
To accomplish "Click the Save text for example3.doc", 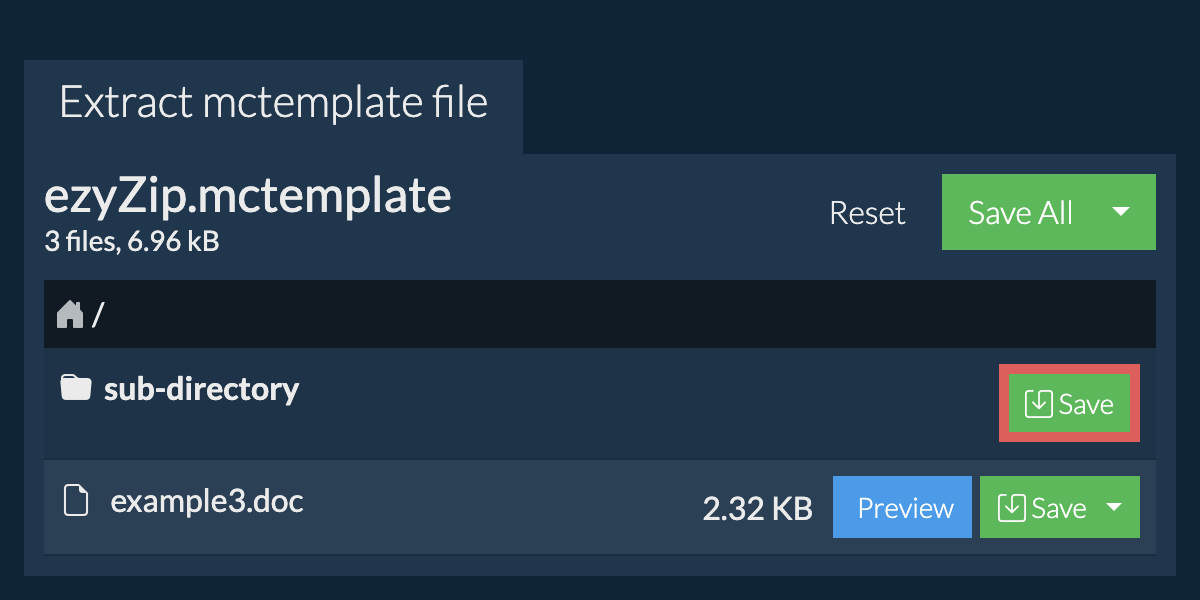I will point(1059,508).
